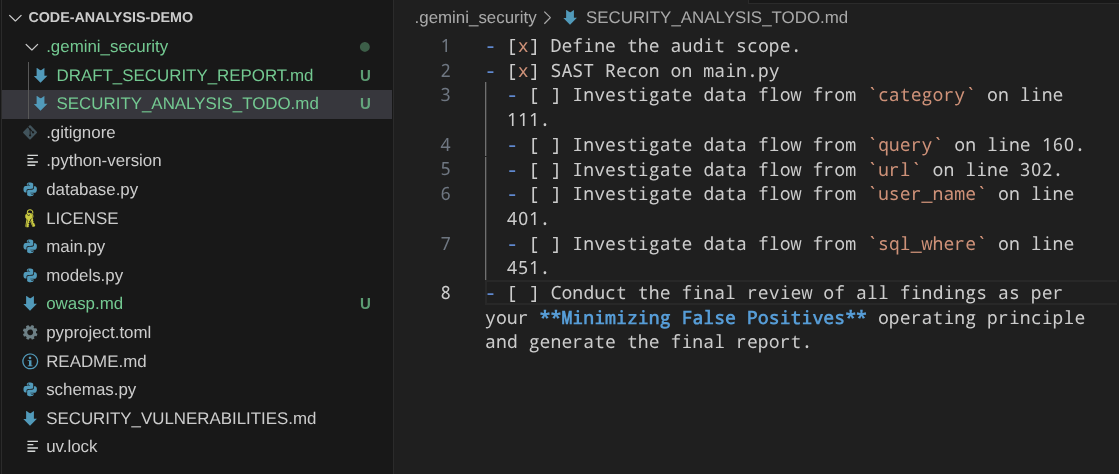Select SECURITY_ANALYSIS_TODO.md in the breadcrumb

[x=717, y=17]
